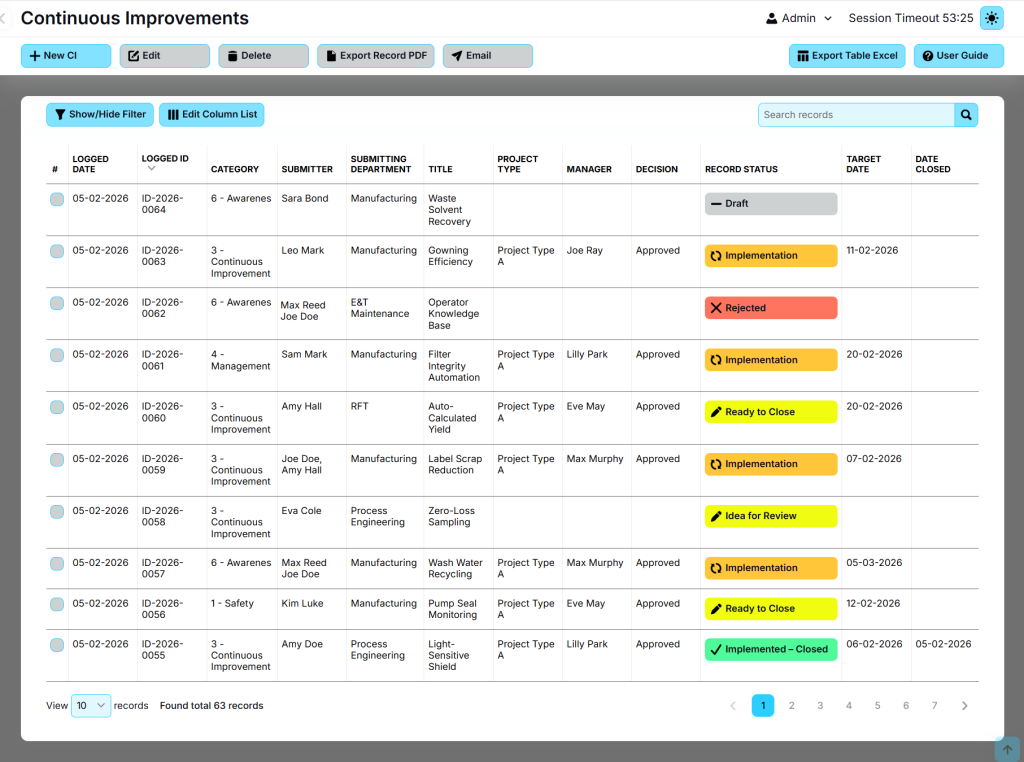Screen dimensions: 1024x762
Task: Go to next page arrow
Action: [x=964, y=705]
